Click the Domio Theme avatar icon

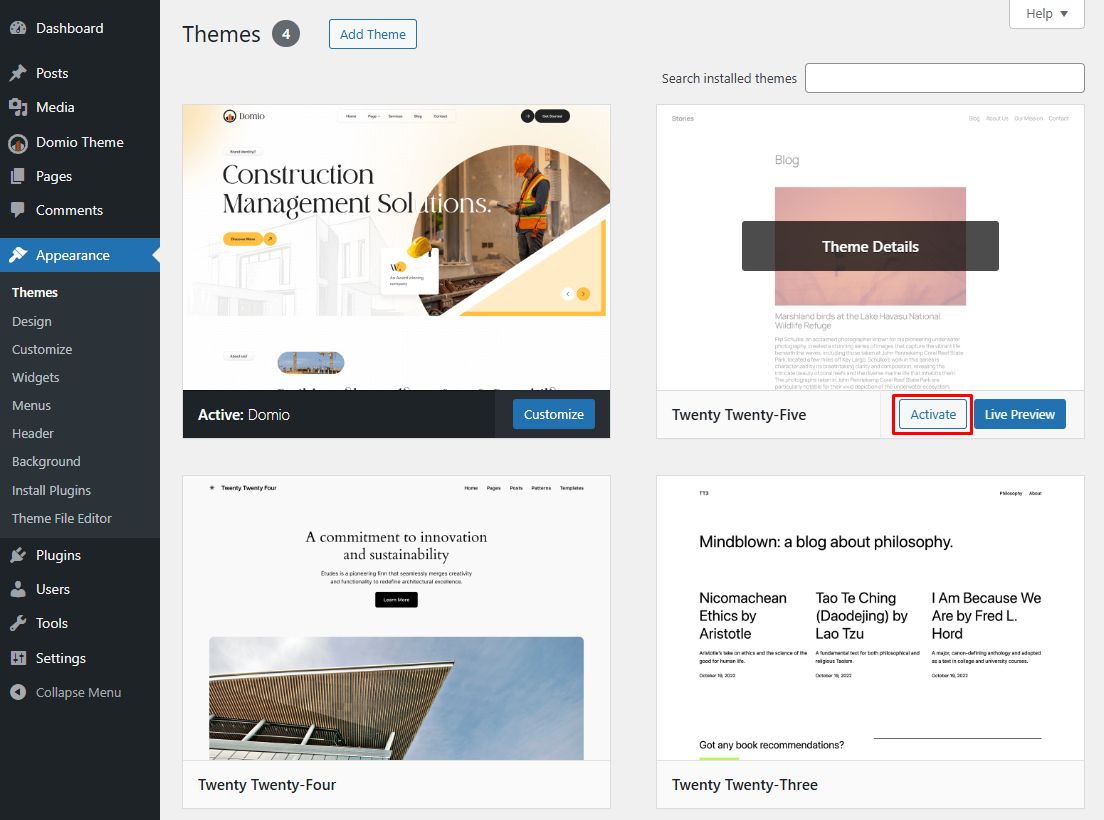(x=18, y=143)
